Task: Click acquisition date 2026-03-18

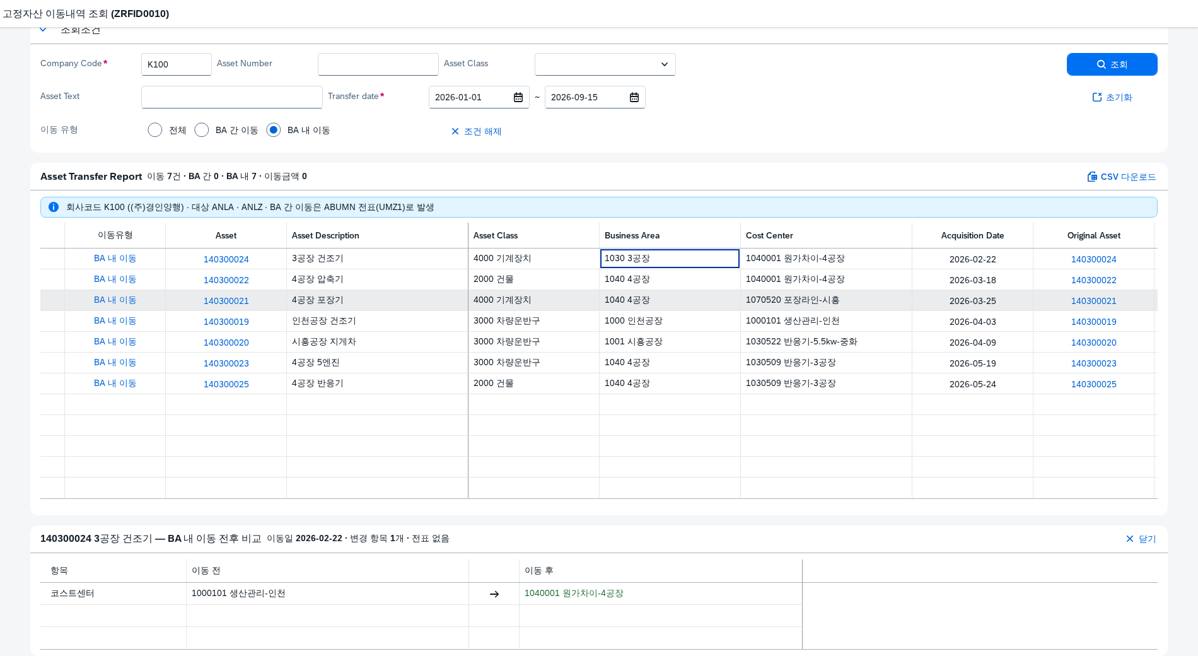Action: point(973,280)
